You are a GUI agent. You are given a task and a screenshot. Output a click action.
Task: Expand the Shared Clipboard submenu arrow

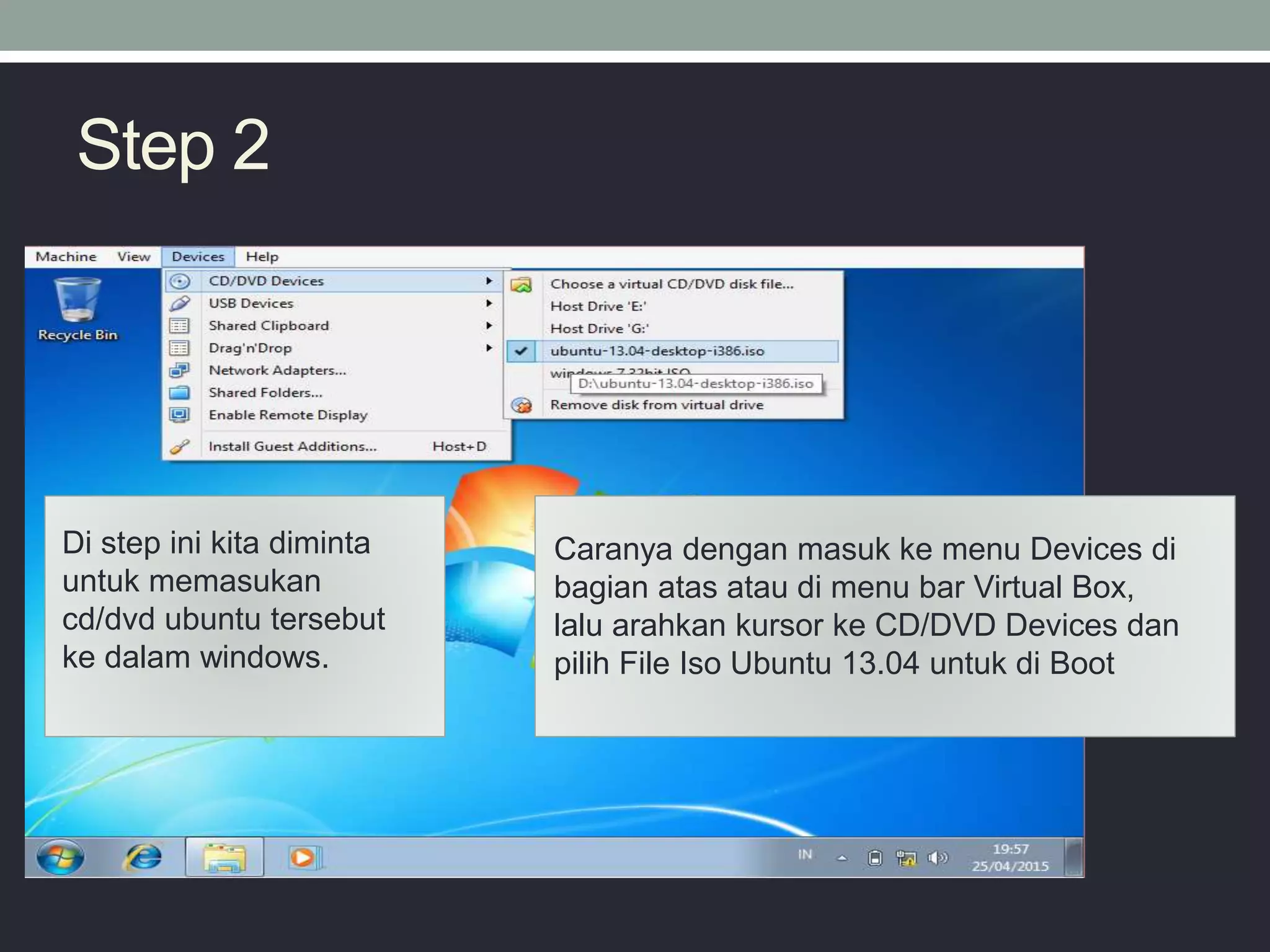[489, 325]
